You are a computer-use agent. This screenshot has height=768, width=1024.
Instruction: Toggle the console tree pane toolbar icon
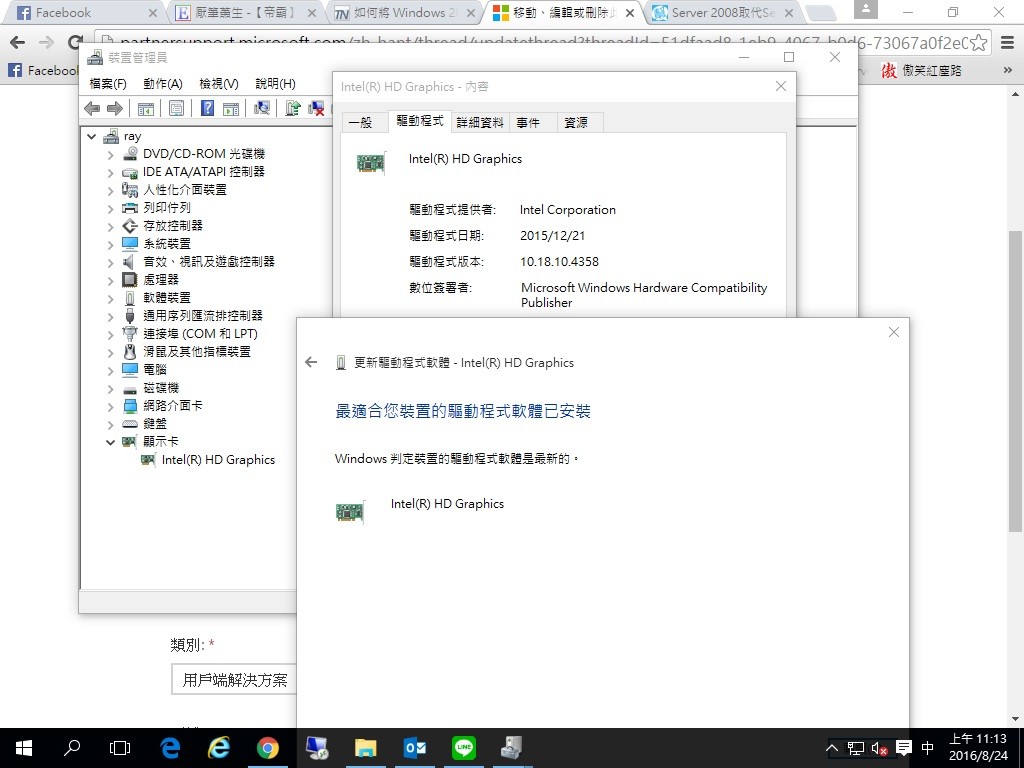point(146,108)
